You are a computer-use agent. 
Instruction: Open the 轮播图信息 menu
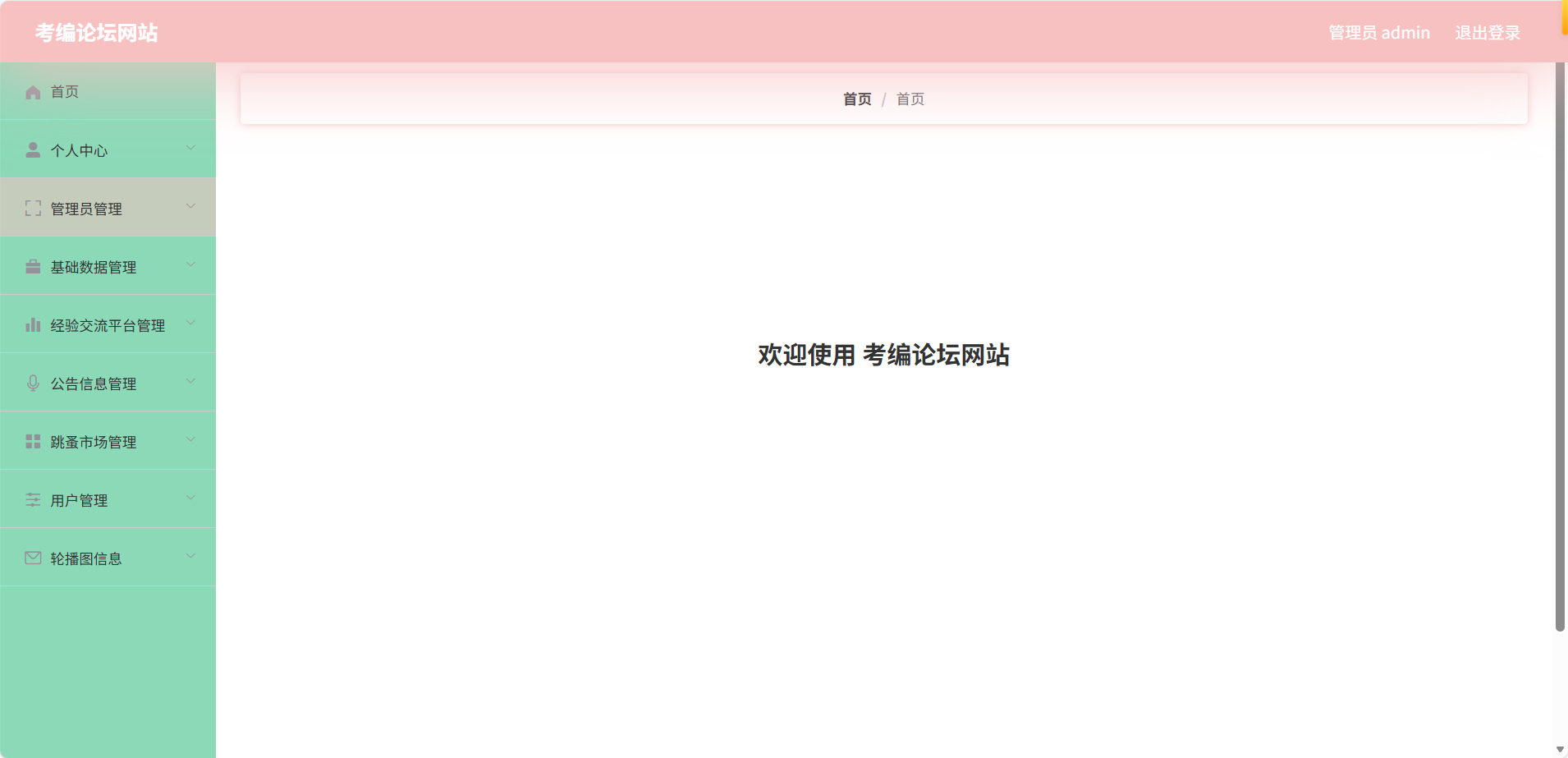(108, 558)
